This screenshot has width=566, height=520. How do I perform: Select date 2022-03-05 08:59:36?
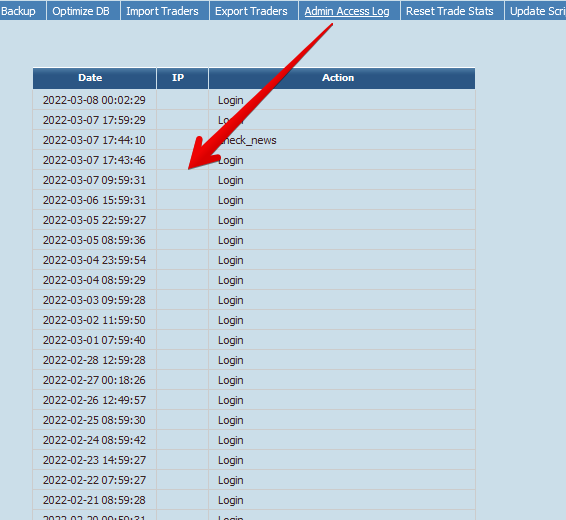pos(94,240)
